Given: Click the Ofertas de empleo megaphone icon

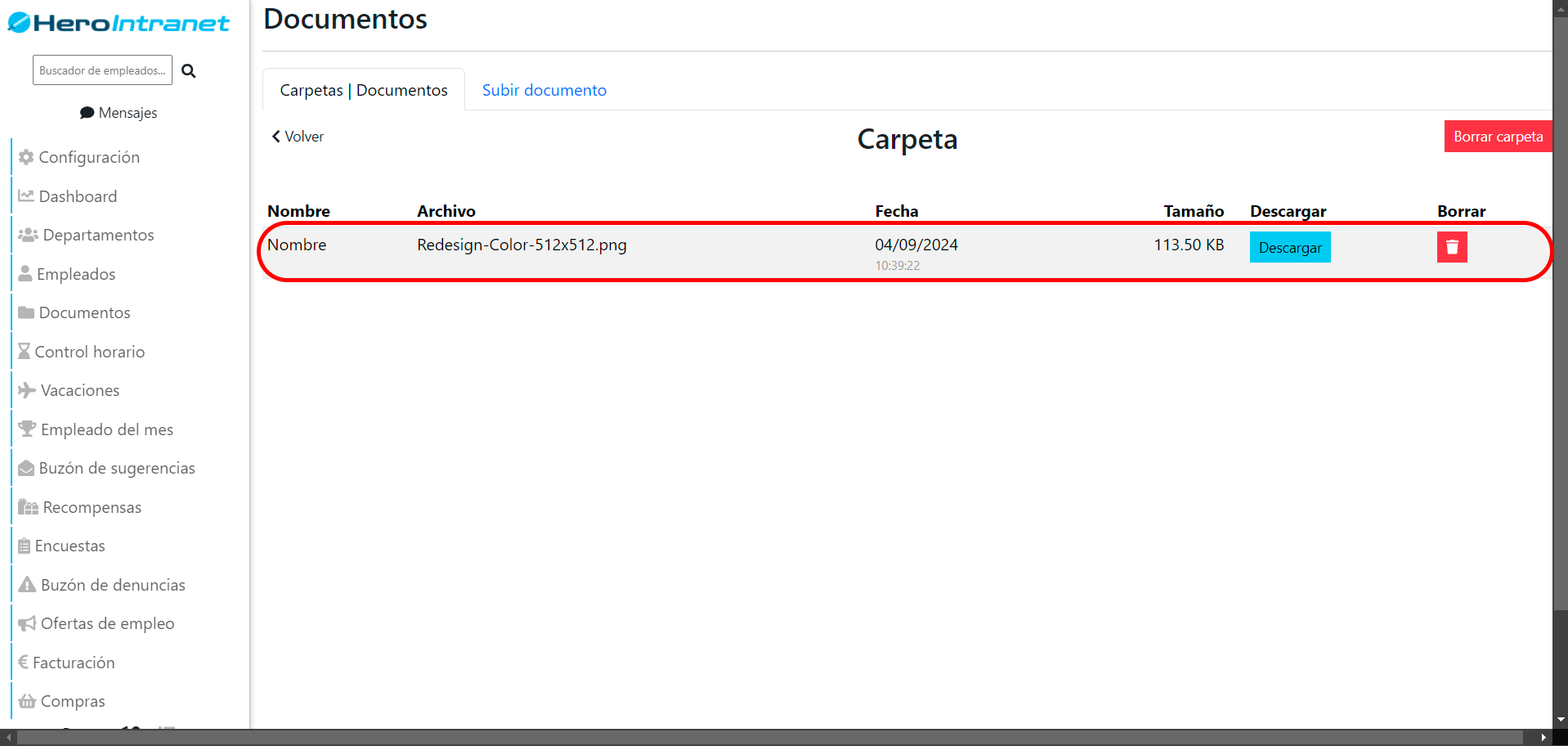Looking at the screenshot, I should point(27,623).
